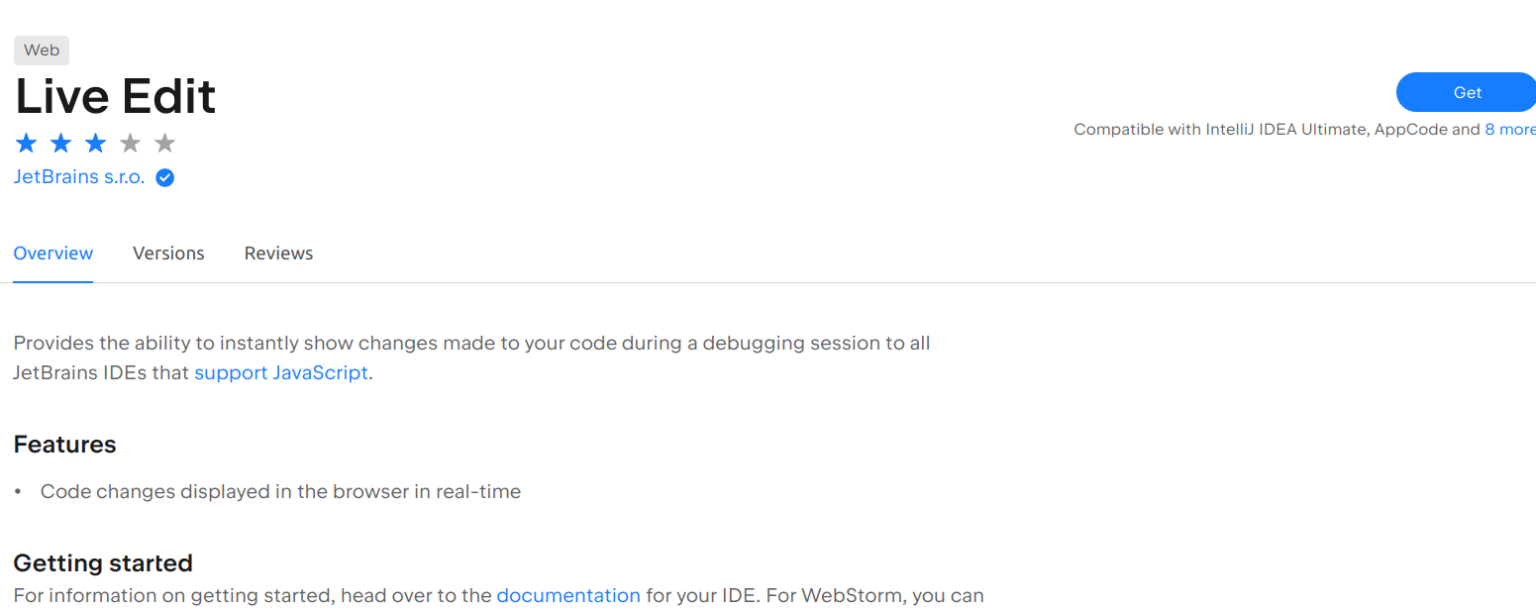
Task: Click the Features section heading
Action: [64, 444]
